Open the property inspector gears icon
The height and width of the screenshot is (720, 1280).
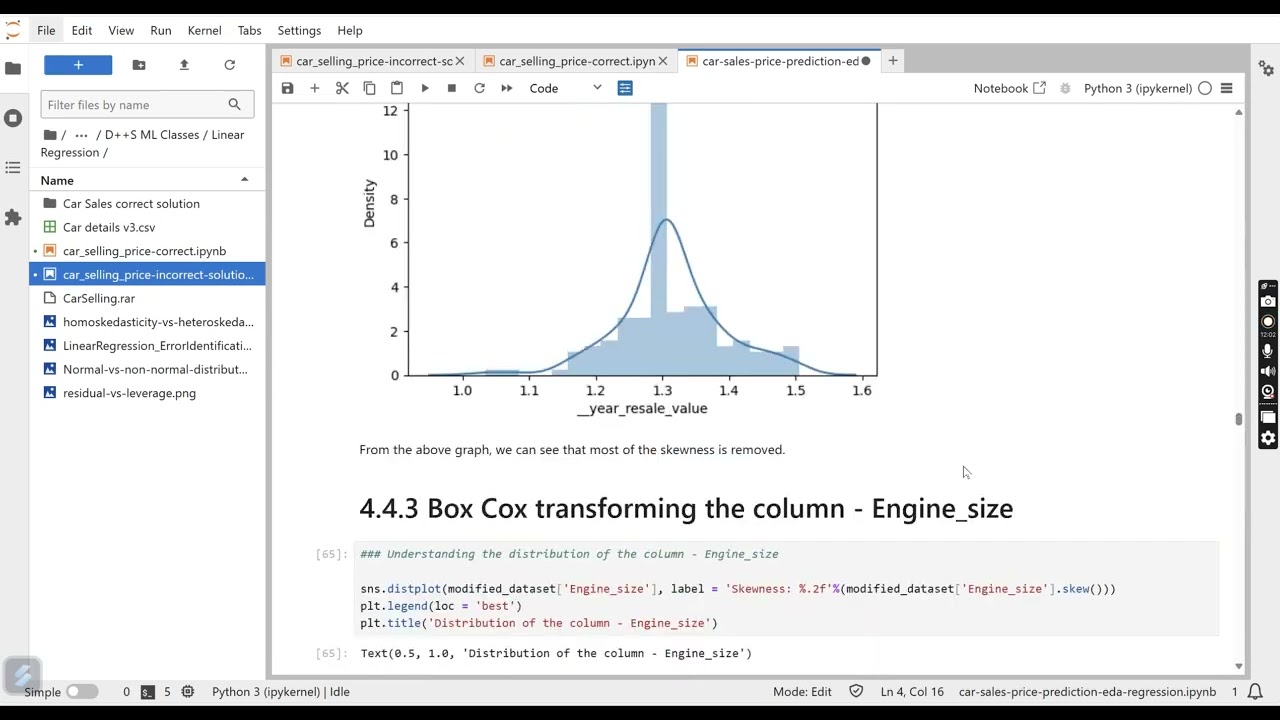[x=1266, y=68]
